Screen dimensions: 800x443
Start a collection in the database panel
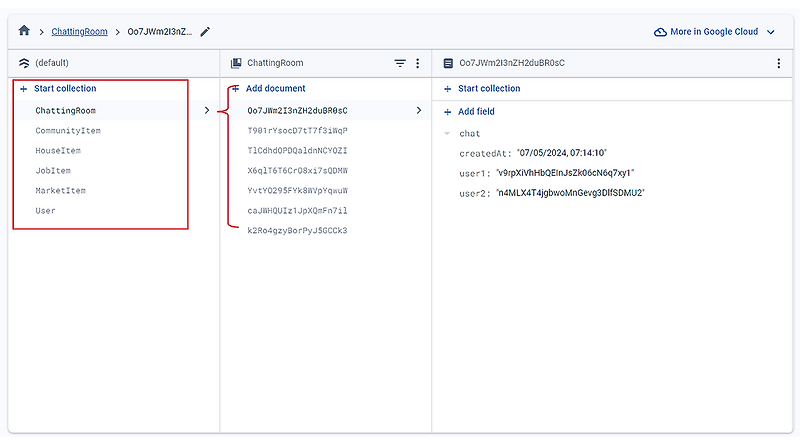pyautogui.click(x=58, y=88)
